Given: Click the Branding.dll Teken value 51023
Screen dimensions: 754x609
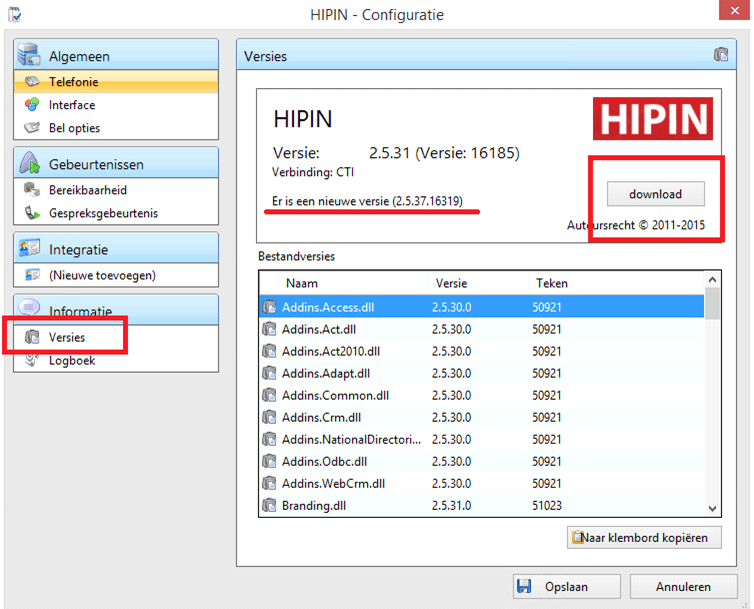Looking at the screenshot, I should pyautogui.click(x=547, y=506).
